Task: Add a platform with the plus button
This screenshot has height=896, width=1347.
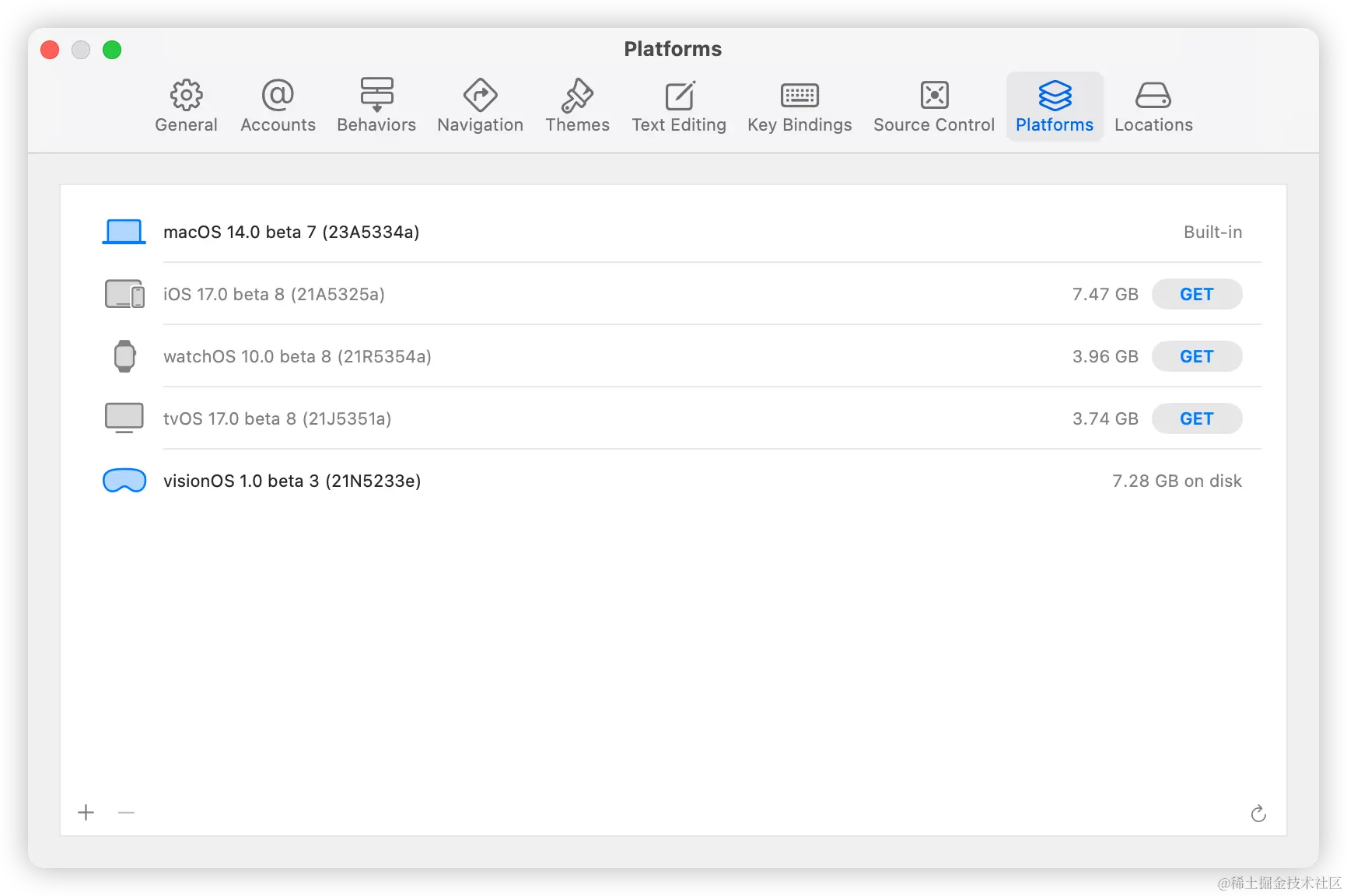Action: 86,813
